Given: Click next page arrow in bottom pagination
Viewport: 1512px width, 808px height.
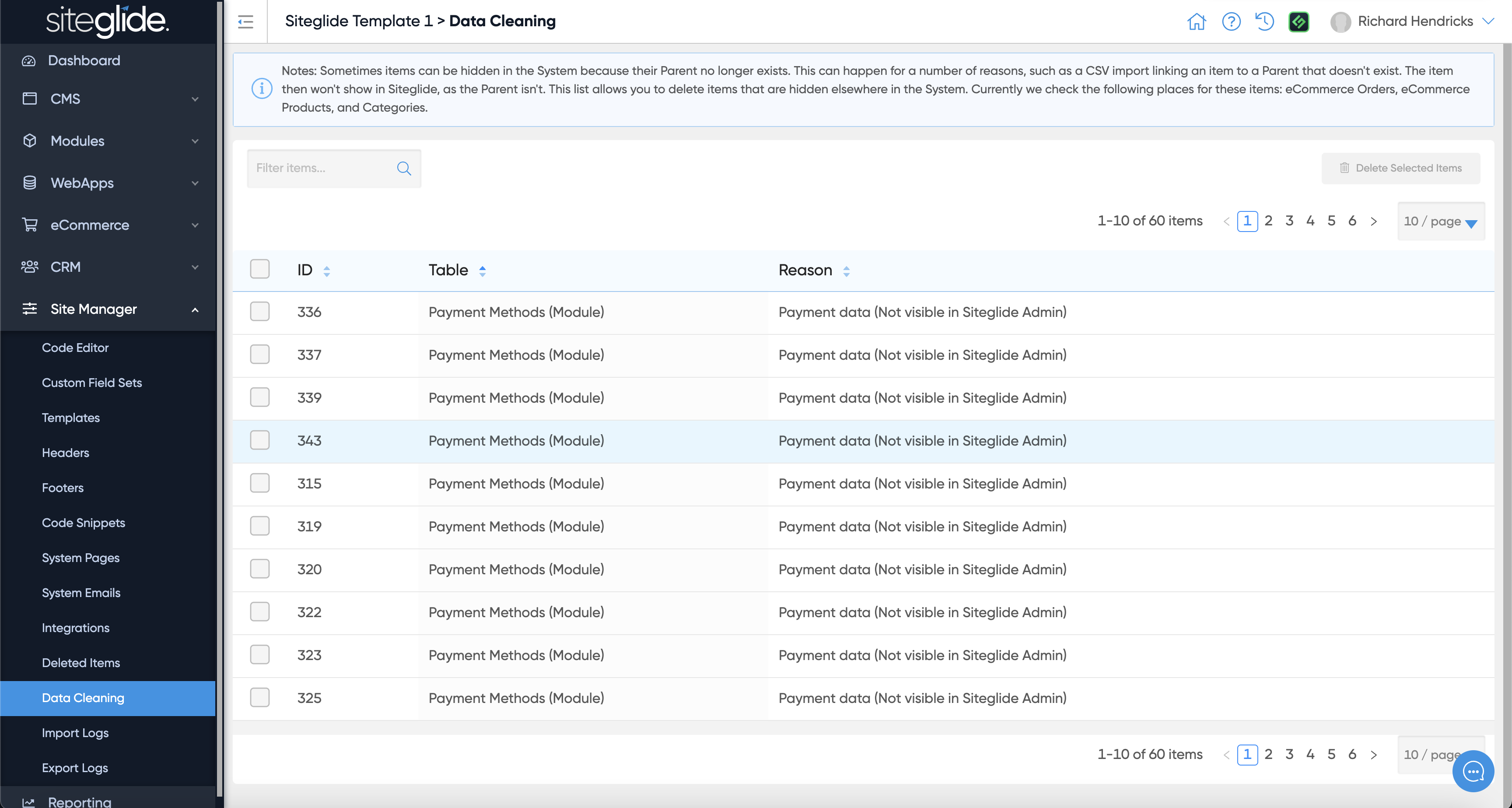Looking at the screenshot, I should click(1373, 755).
